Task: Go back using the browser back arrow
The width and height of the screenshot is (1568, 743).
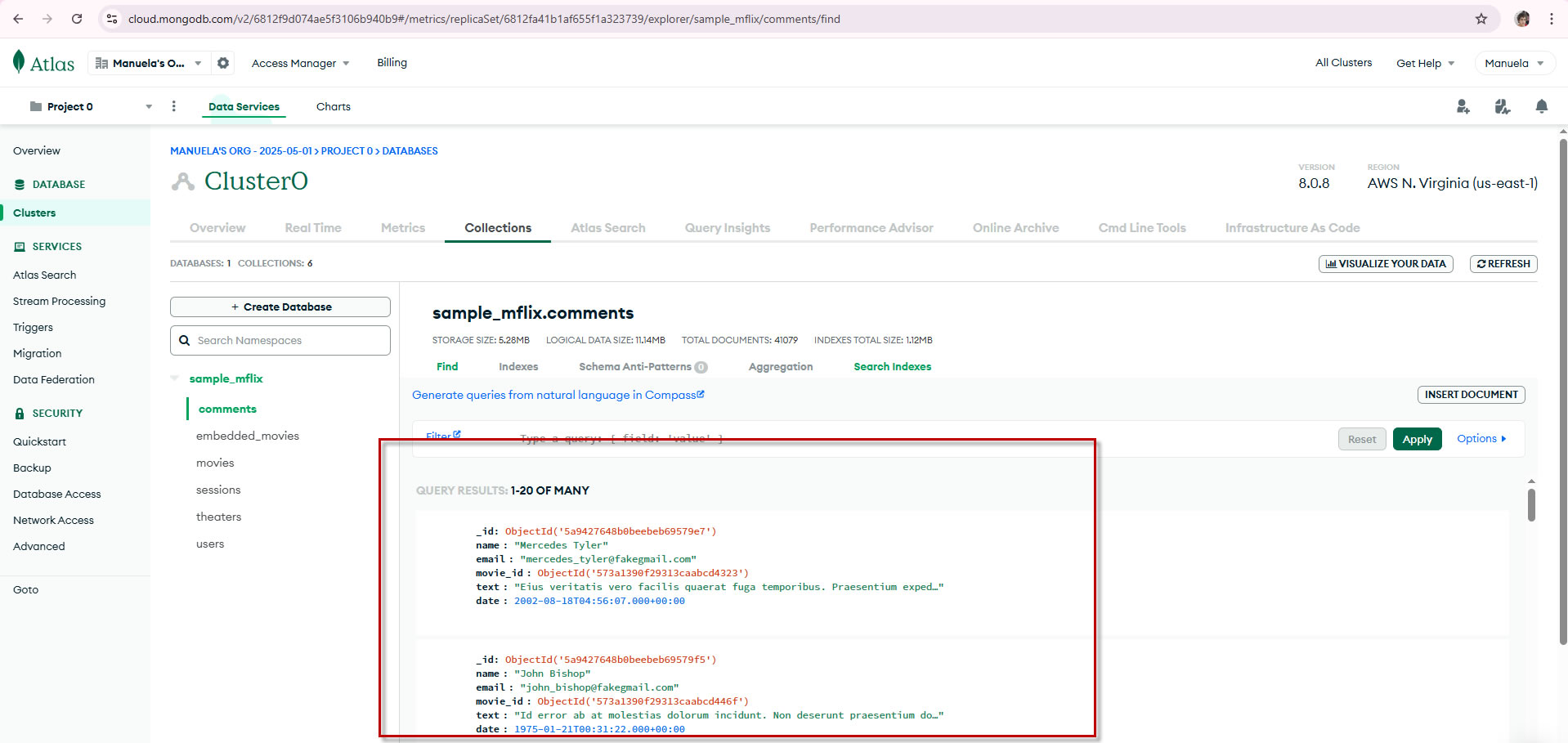Action: click(x=18, y=19)
